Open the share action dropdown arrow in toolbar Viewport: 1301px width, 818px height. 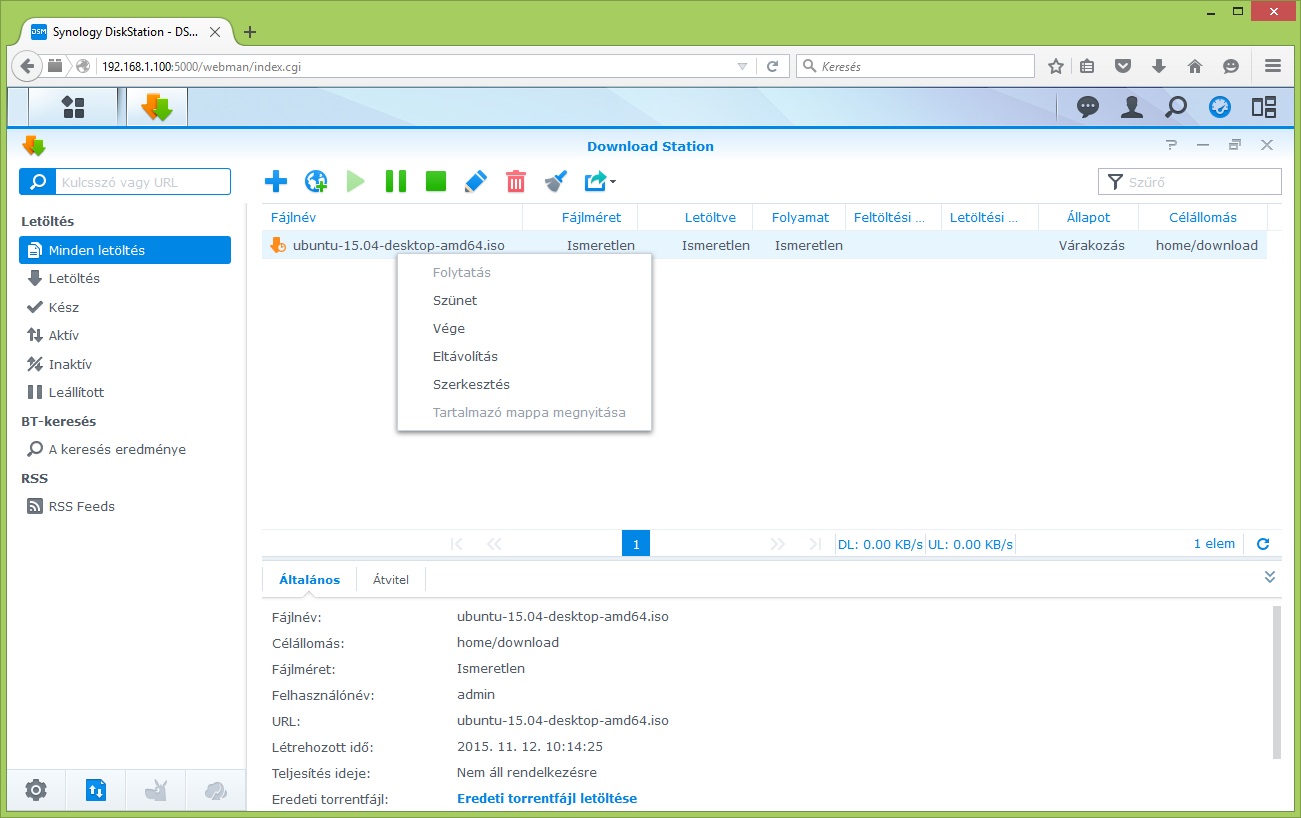point(613,182)
